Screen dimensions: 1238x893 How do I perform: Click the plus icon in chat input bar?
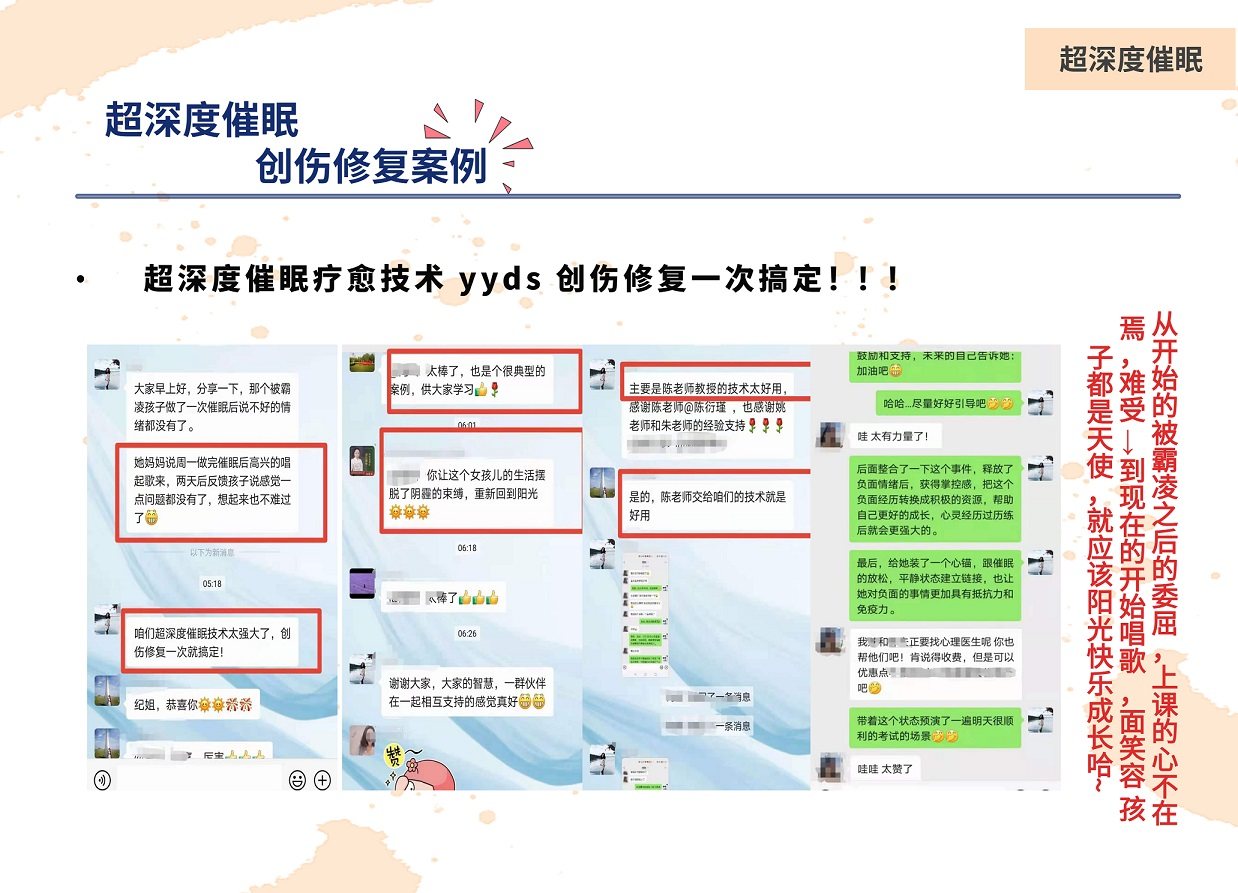322,779
